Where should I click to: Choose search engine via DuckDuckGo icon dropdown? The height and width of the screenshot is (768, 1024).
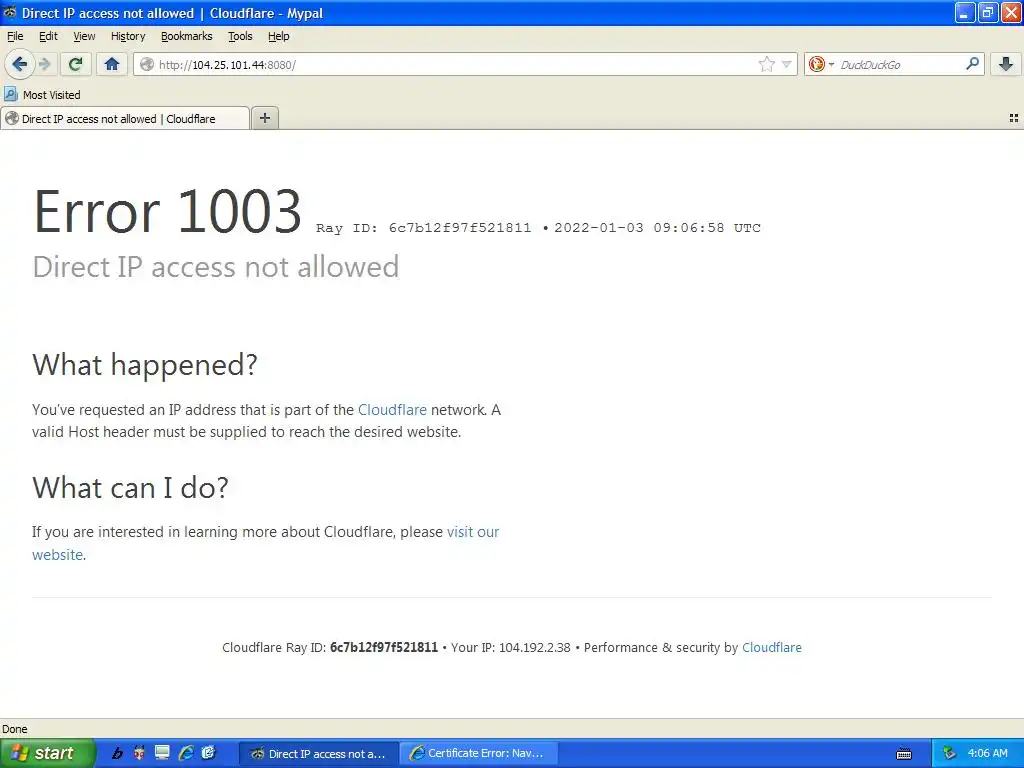(x=821, y=64)
